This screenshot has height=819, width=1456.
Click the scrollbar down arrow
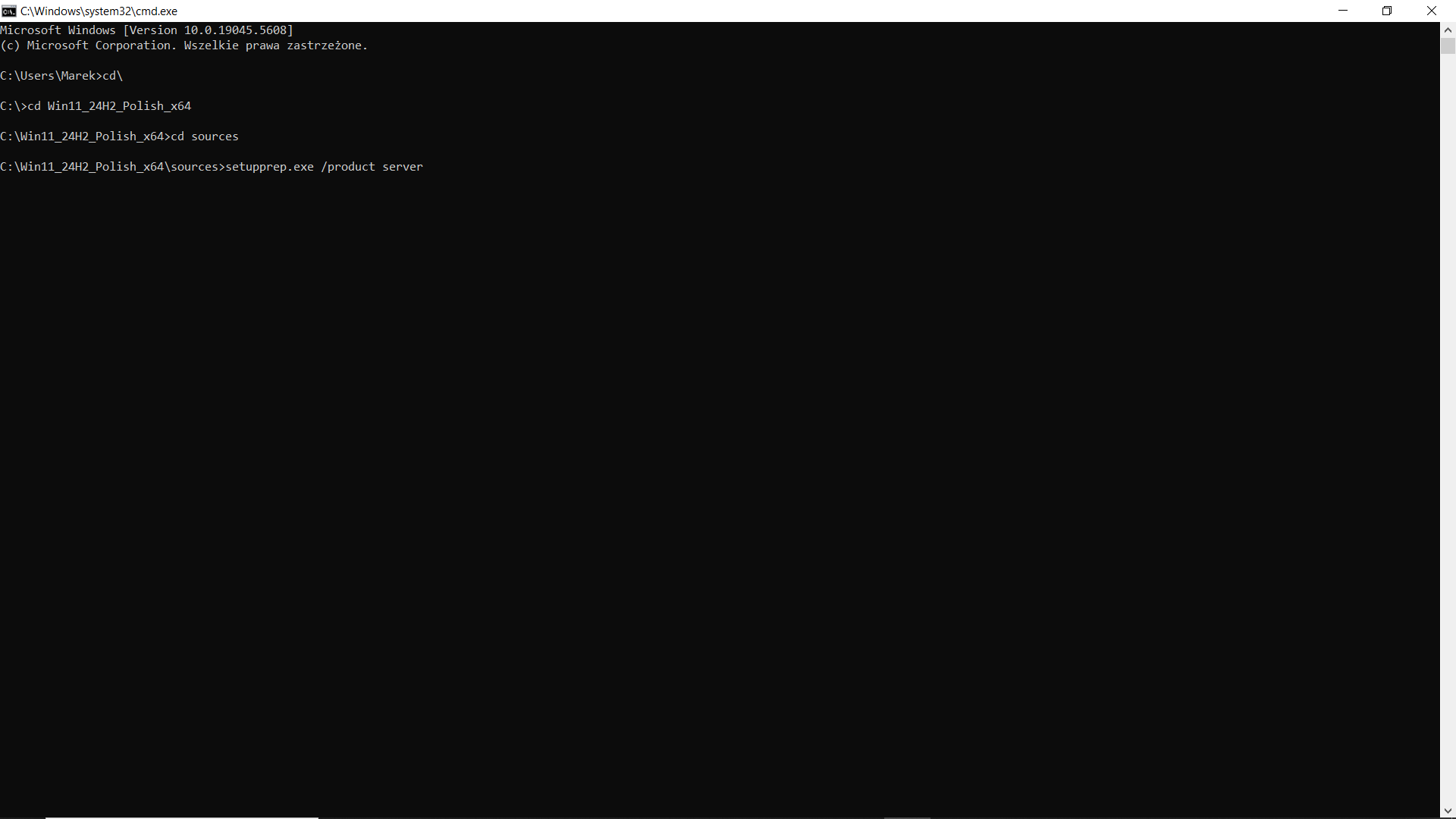(x=1448, y=811)
